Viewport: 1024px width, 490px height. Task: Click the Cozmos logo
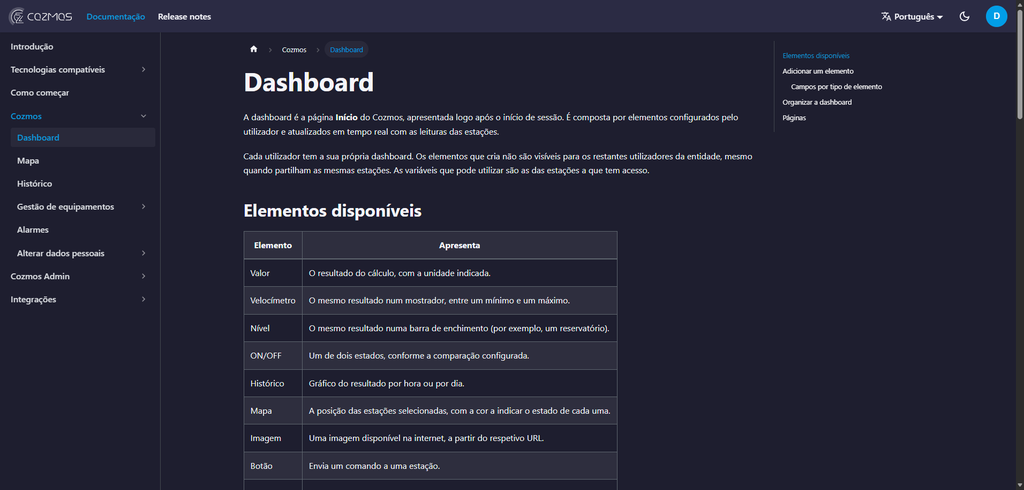coord(41,16)
